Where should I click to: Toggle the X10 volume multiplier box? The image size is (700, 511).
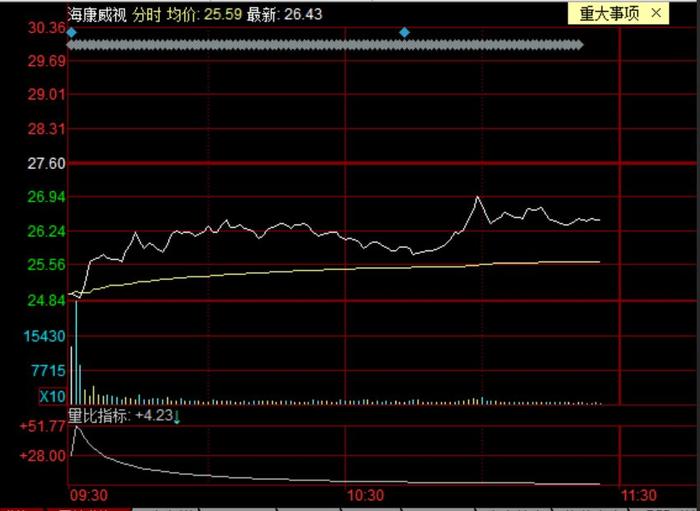(x=52, y=396)
